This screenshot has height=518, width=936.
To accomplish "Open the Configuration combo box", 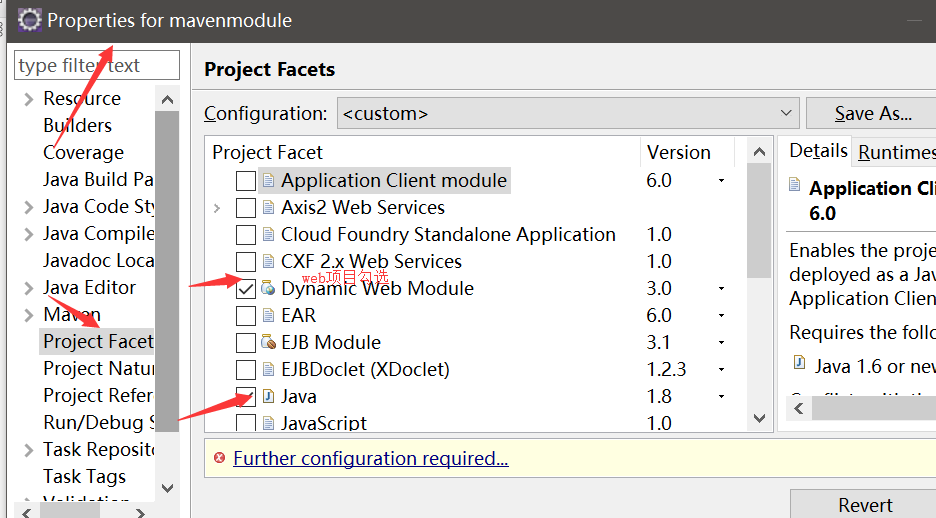I will tap(567, 113).
